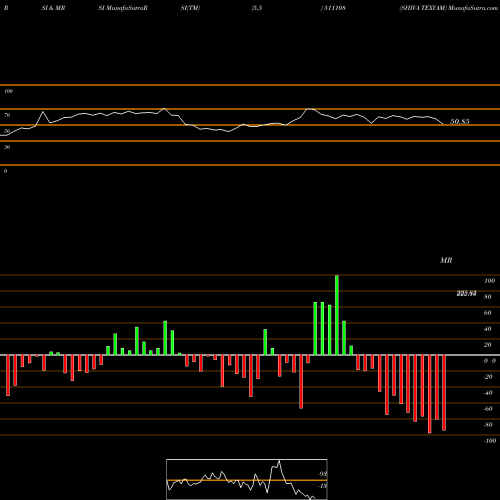Click the 80 label on MR axis
Image resolution: width=500 pixels, height=500 pixels.
pyautogui.click(x=488, y=297)
